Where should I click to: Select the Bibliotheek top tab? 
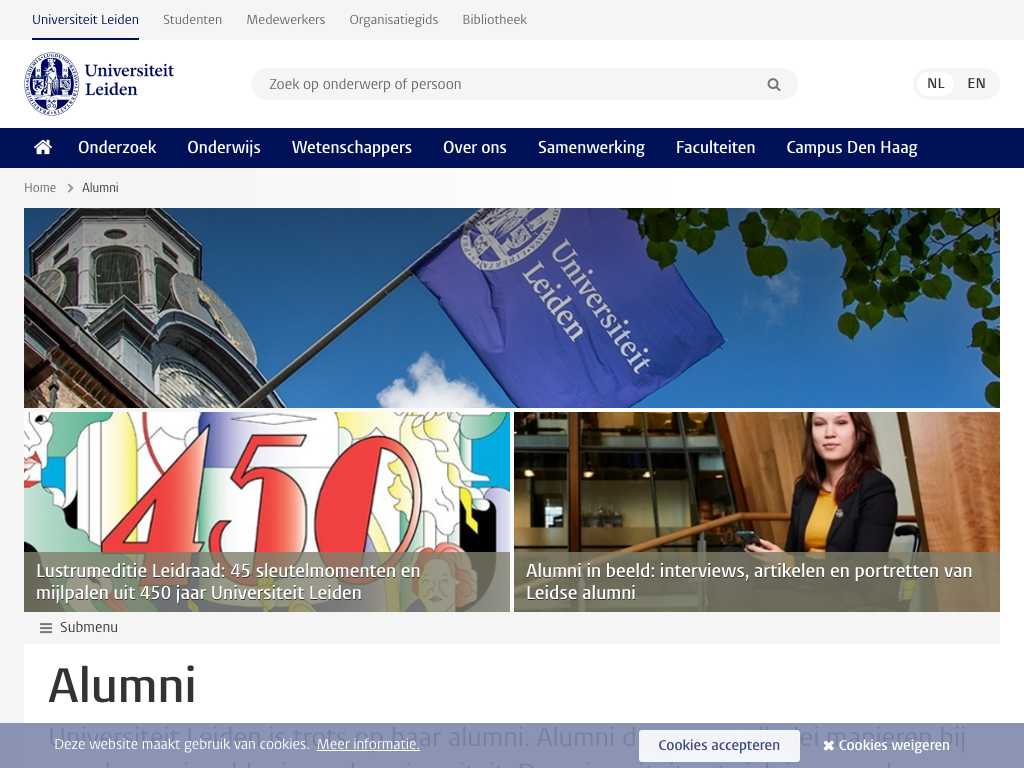(x=494, y=20)
